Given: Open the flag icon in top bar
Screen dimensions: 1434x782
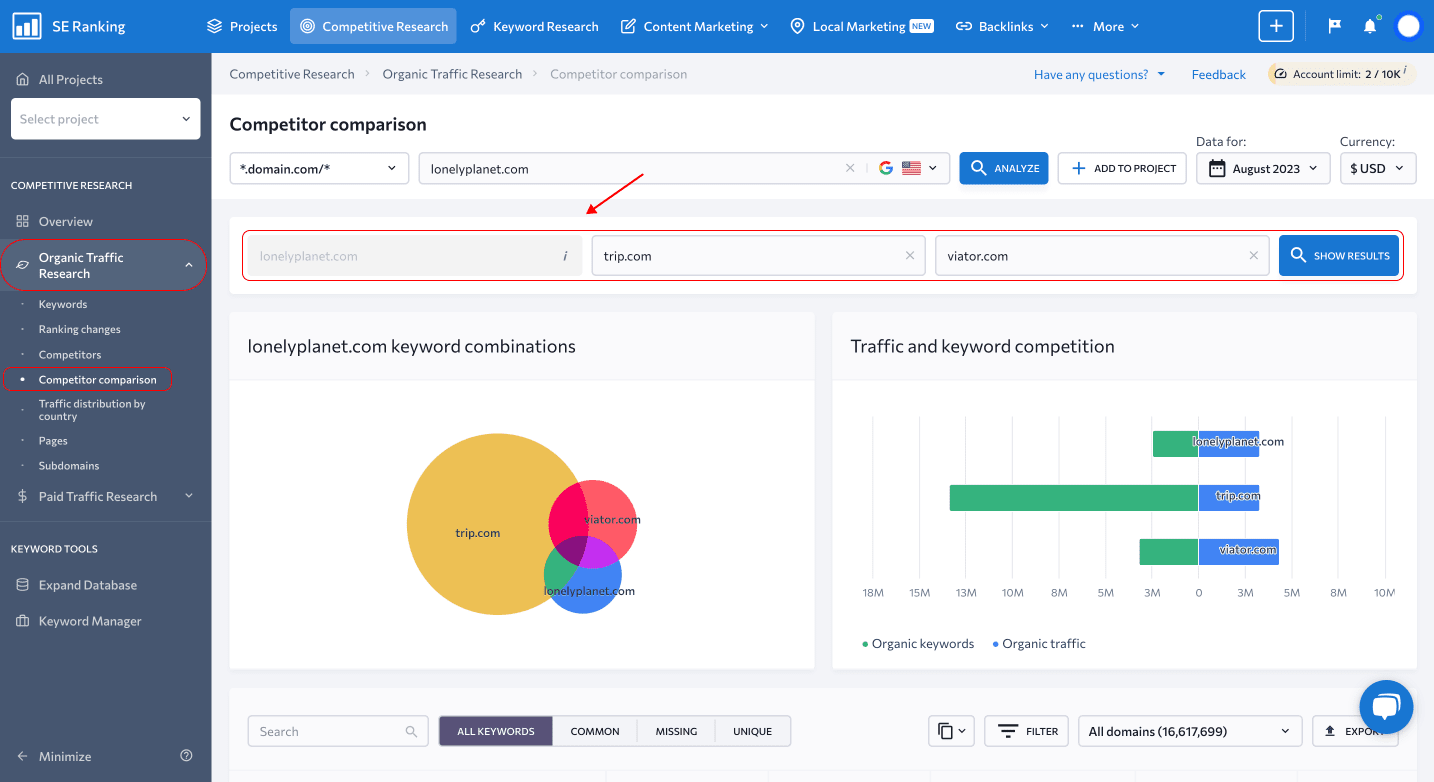Looking at the screenshot, I should (x=1334, y=27).
